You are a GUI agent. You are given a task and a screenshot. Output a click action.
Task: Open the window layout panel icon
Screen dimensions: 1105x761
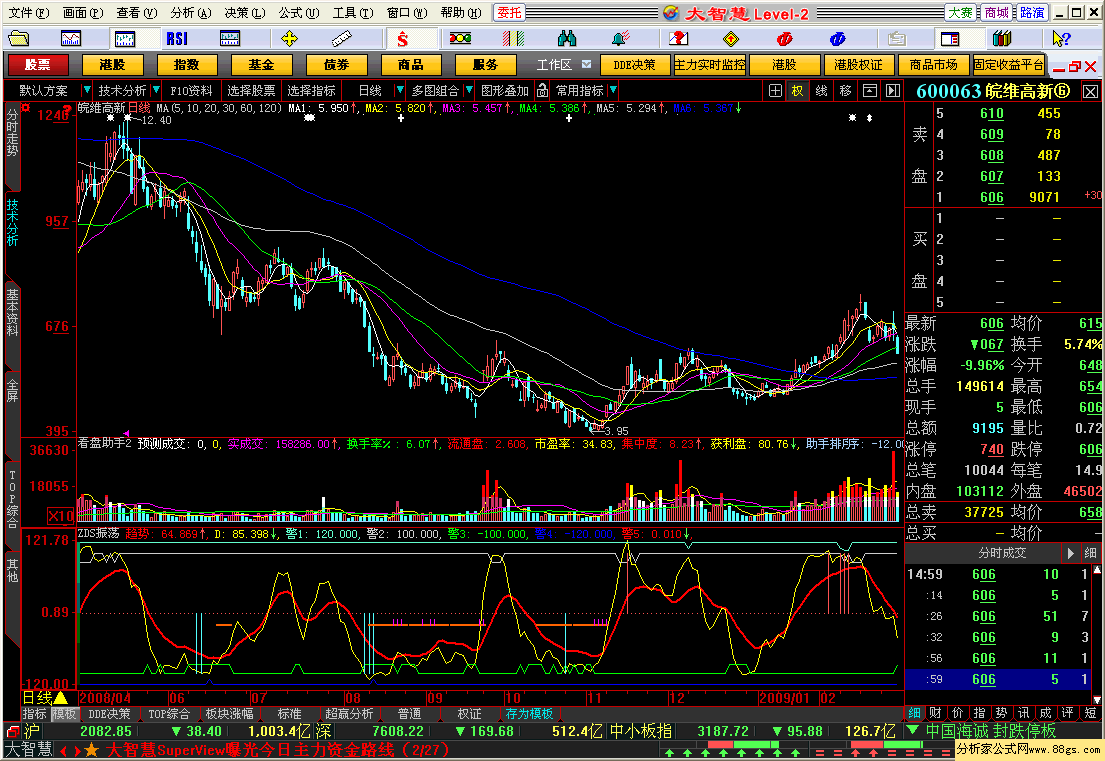tap(950, 38)
